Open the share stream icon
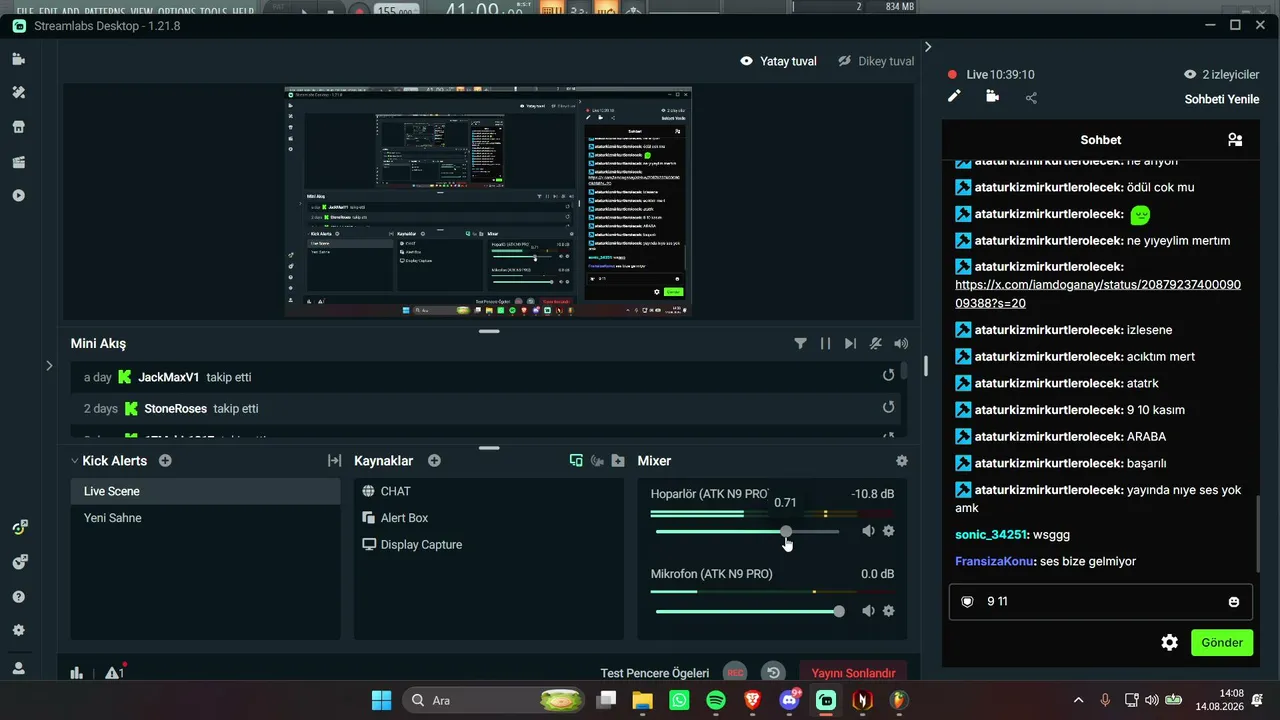 click(x=1031, y=97)
